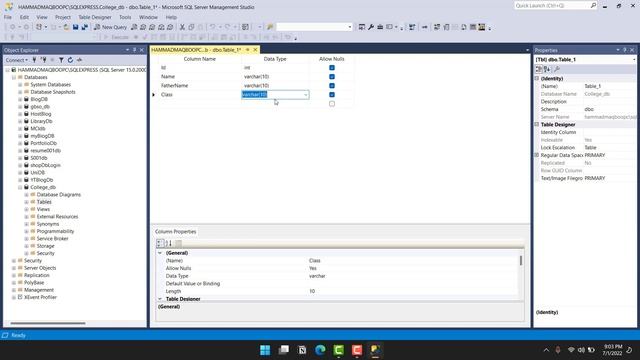Select the Views folder in College_db
Image resolution: width=640 pixels, height=360 pixels.
click(x=43, y=209)
